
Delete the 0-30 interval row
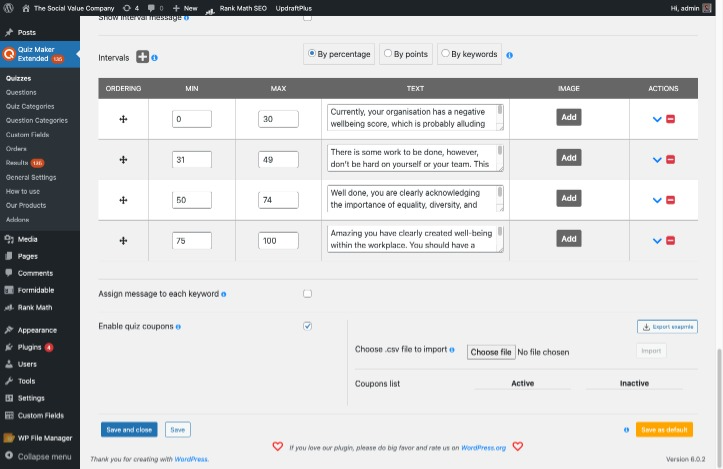[670, 119]
